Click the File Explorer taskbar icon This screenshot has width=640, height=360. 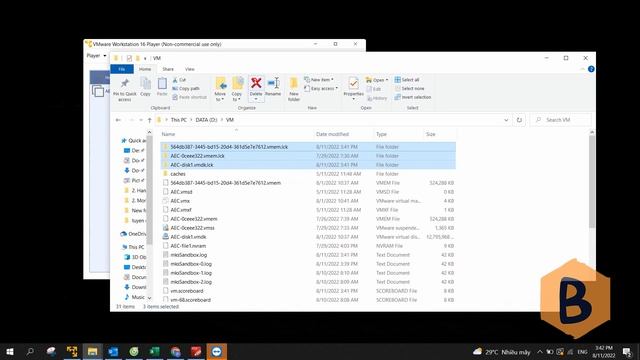pyautogui.click(x=93, y=351)
